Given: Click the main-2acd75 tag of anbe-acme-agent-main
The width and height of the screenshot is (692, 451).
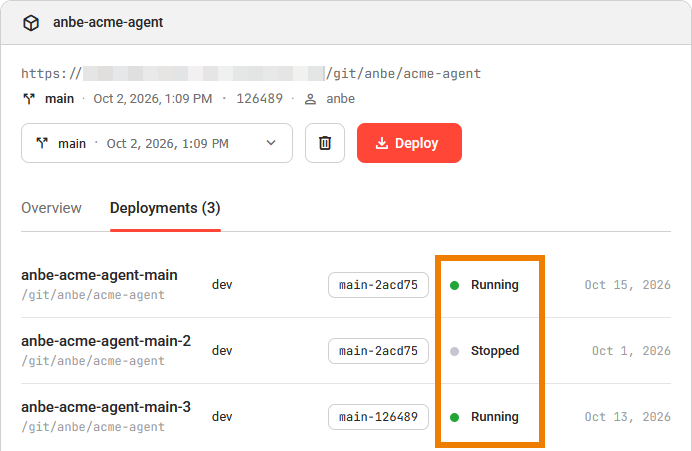Looking at the screenshot, I should tap(378, 285).
